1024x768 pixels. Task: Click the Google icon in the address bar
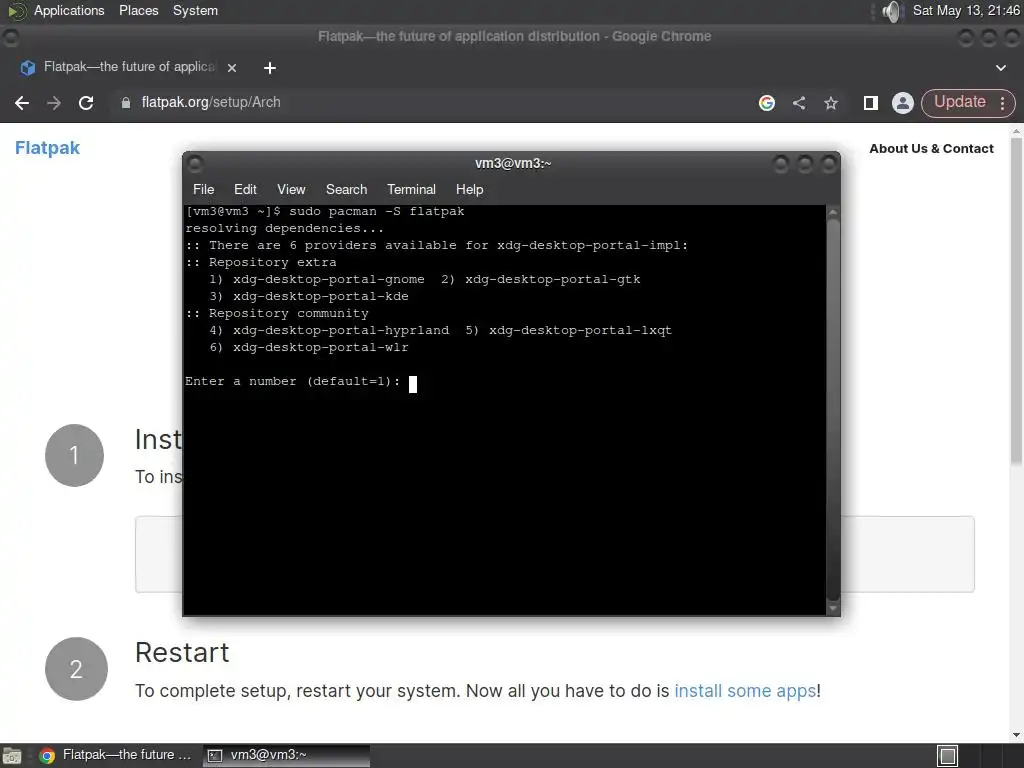point(767,103)
